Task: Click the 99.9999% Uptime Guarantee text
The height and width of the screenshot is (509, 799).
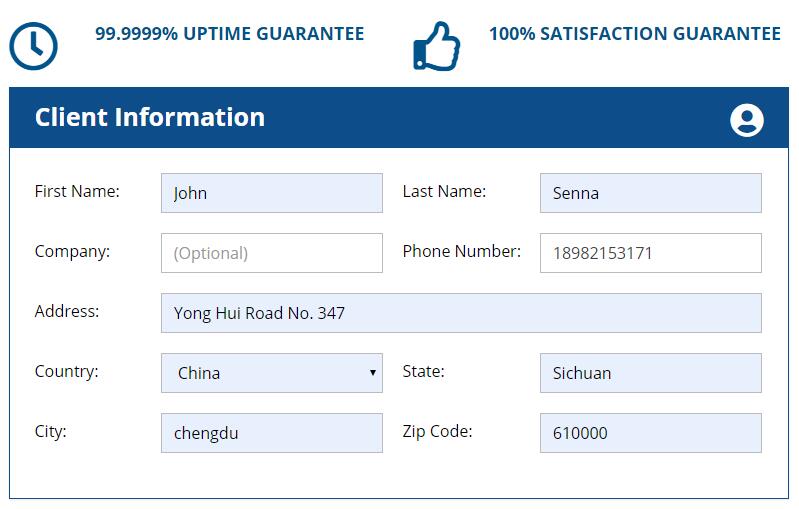Action: click(x=230, y=34)
